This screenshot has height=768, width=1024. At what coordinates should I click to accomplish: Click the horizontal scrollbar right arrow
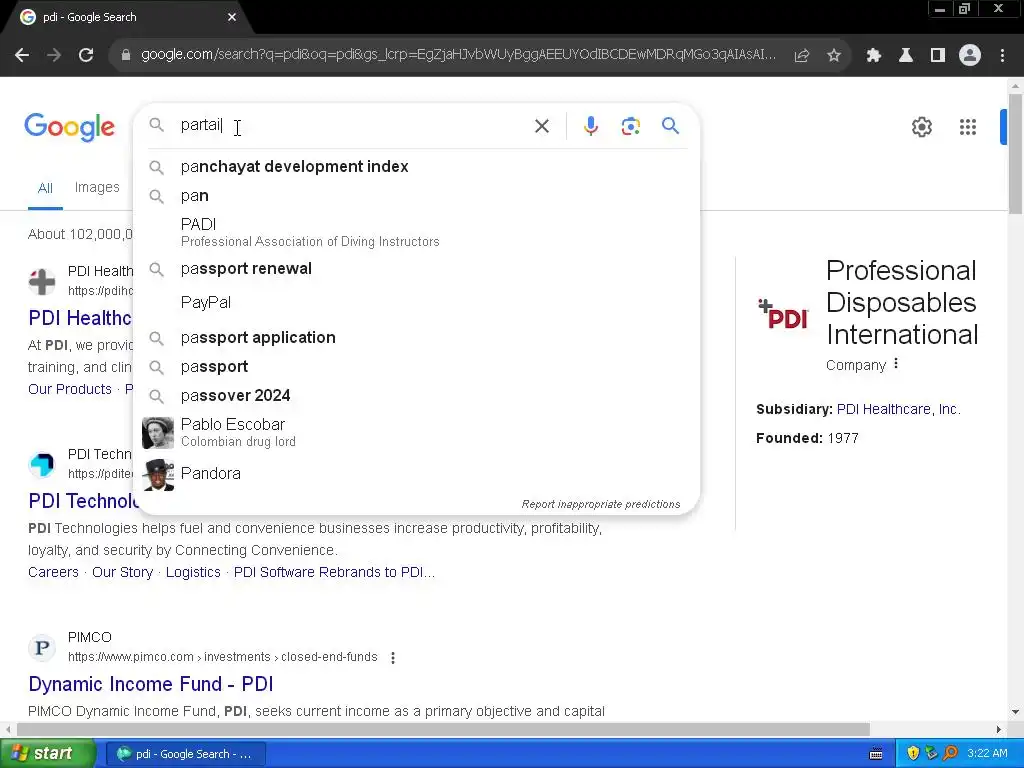(x=998, y=729)
